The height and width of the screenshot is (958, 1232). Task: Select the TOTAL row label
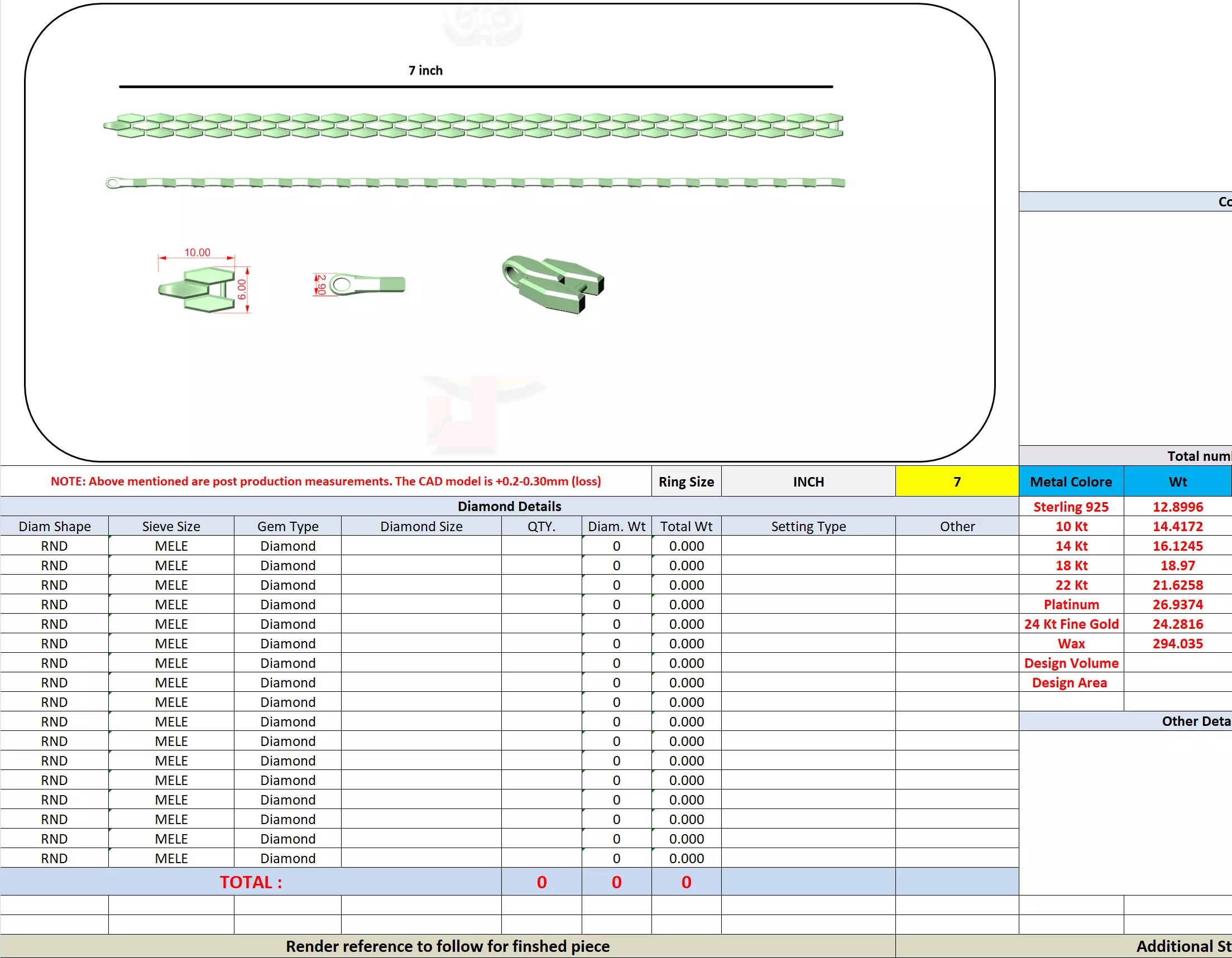251,882
